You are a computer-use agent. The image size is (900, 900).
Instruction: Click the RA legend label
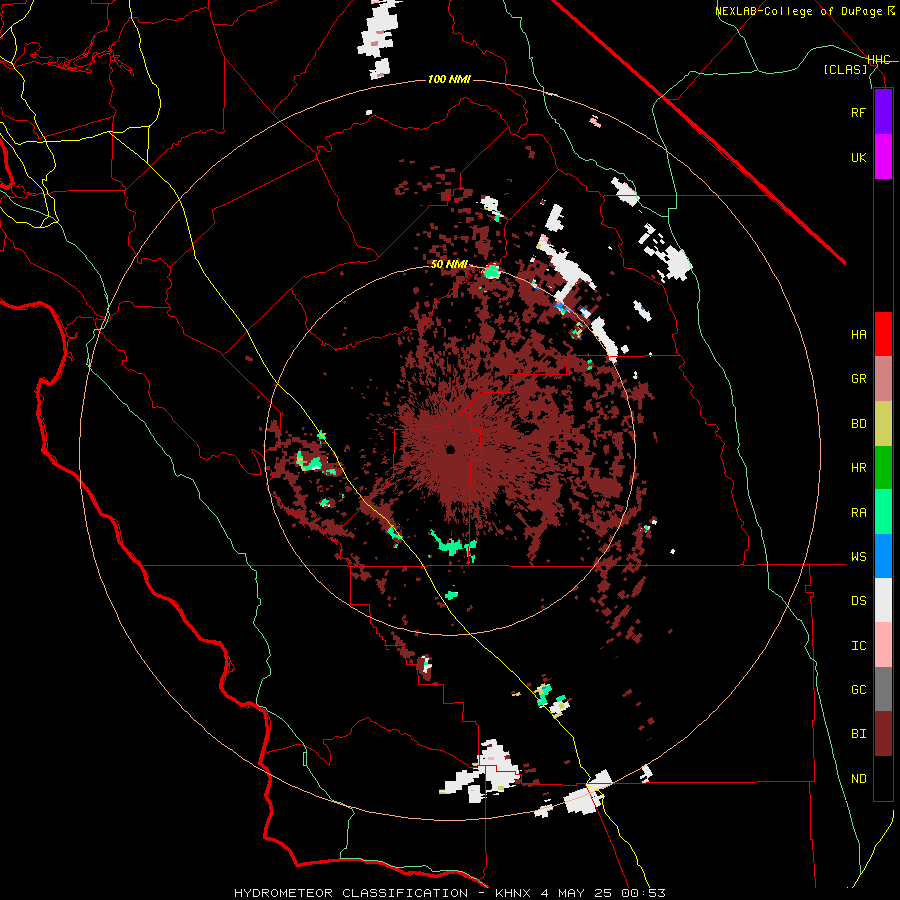coord(858,513)
